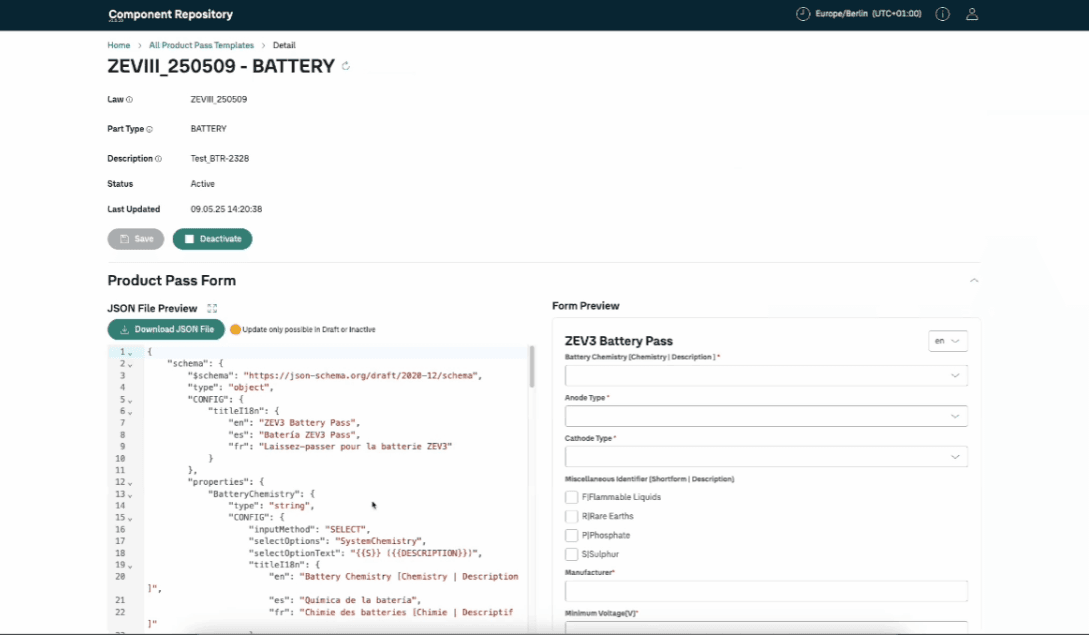Open the user profile icon
This screenshot has height=635, width=1089.
[x=971, y=14]
